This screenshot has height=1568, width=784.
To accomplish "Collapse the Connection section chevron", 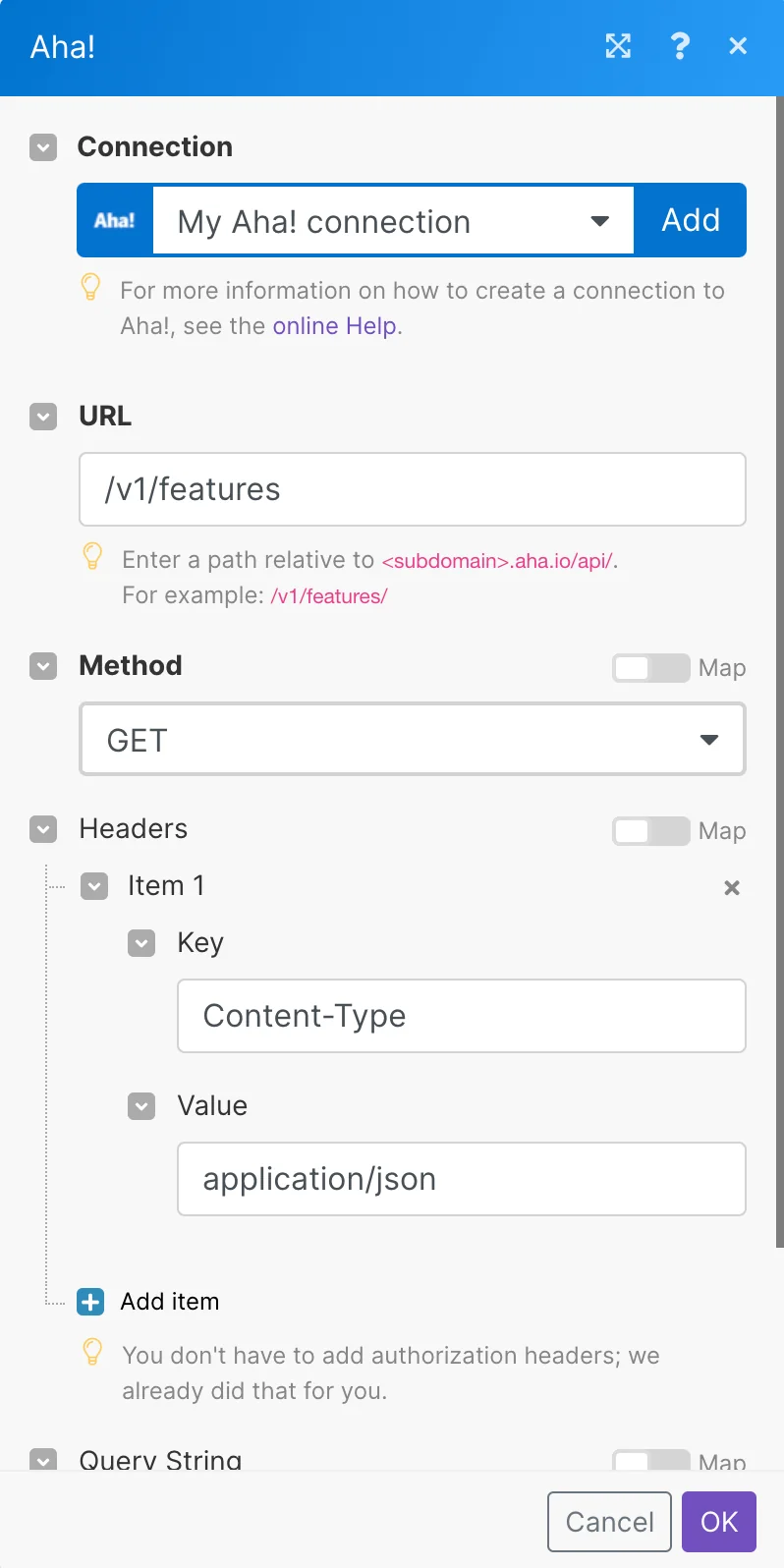I will (43, 147).
